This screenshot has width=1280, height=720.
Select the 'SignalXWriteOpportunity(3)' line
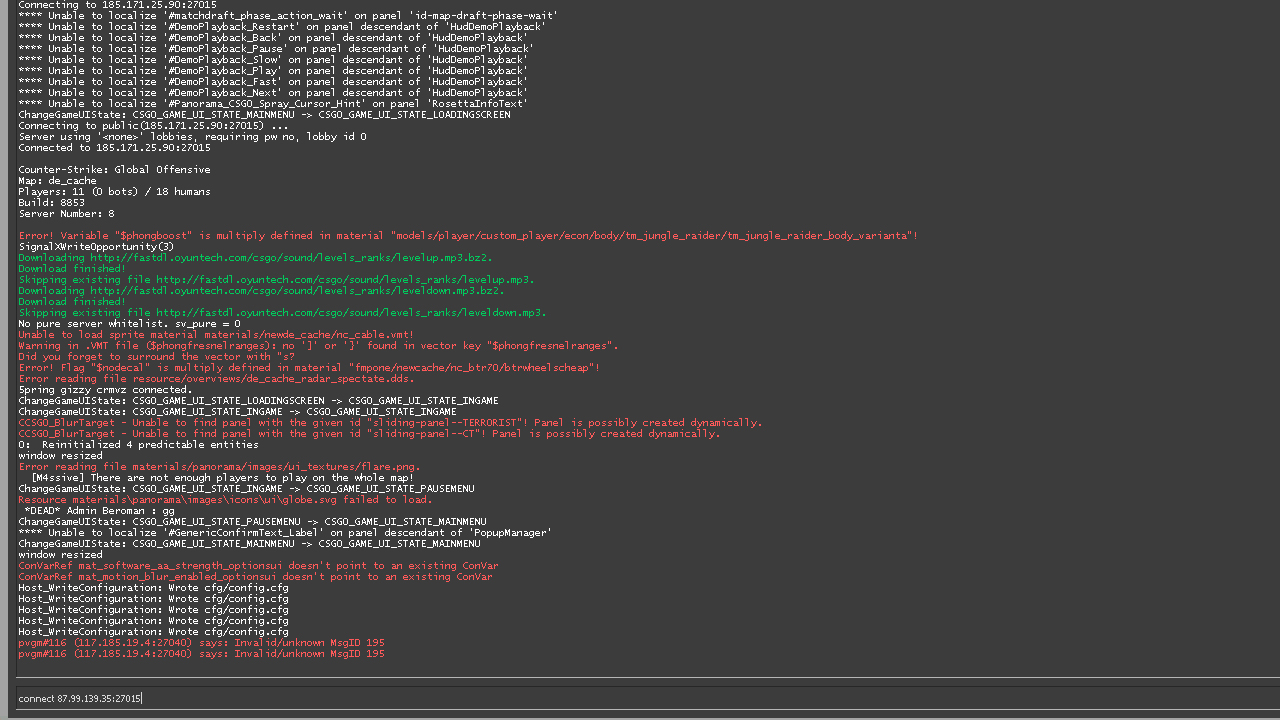tap(96, 247)
